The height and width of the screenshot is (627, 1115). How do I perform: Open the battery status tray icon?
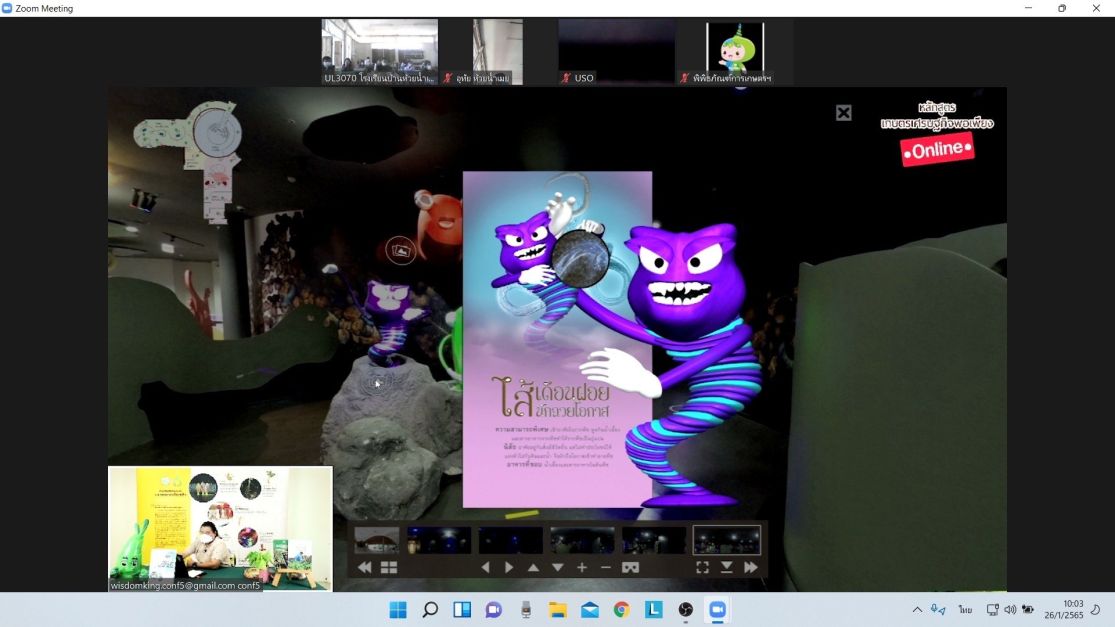(x=1028, y=610)
